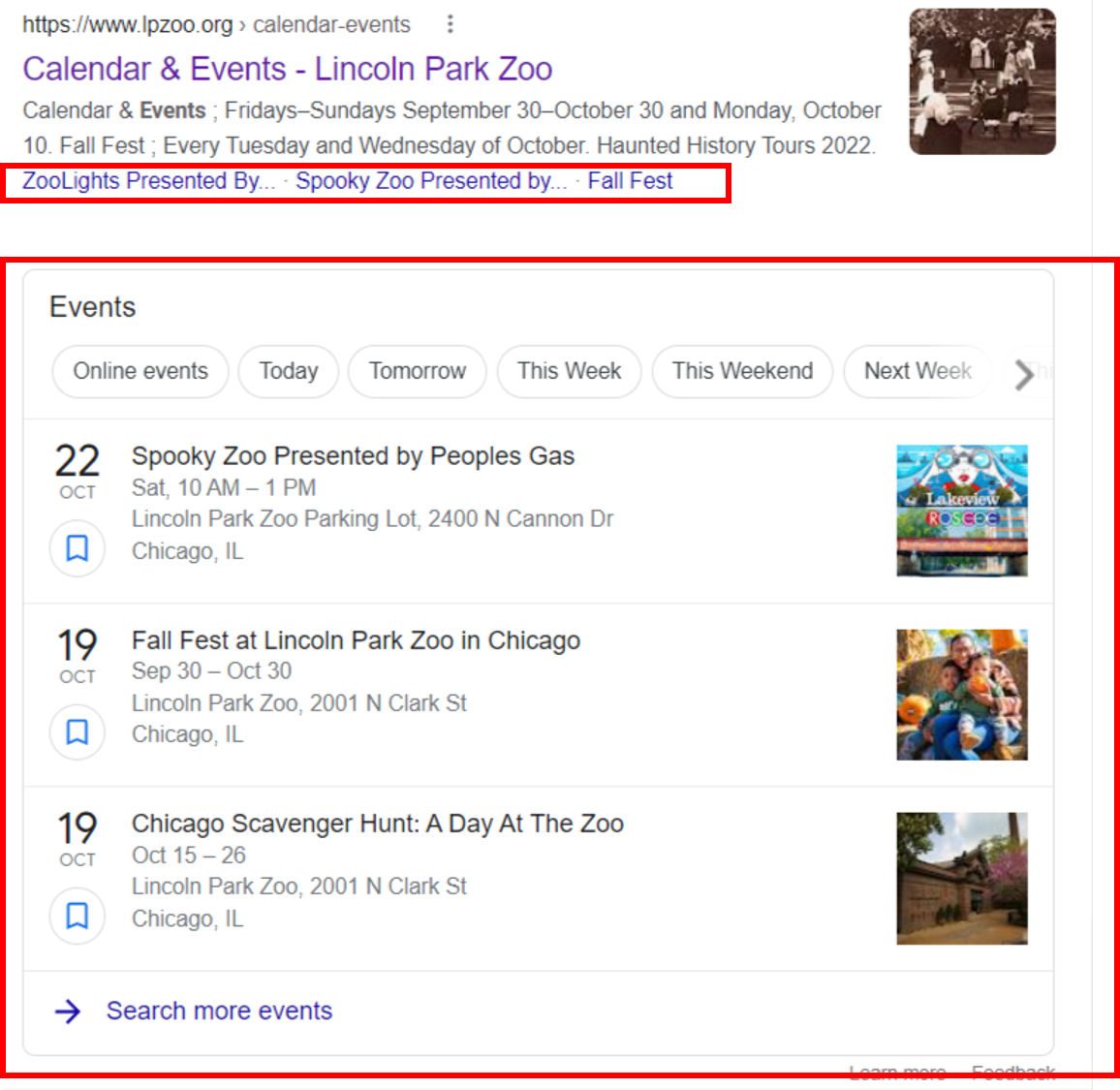This screenshot has height=1090, width=1120.
Task: Open ZooLights Presented By sitelink
Action: (x=148, y=181)
